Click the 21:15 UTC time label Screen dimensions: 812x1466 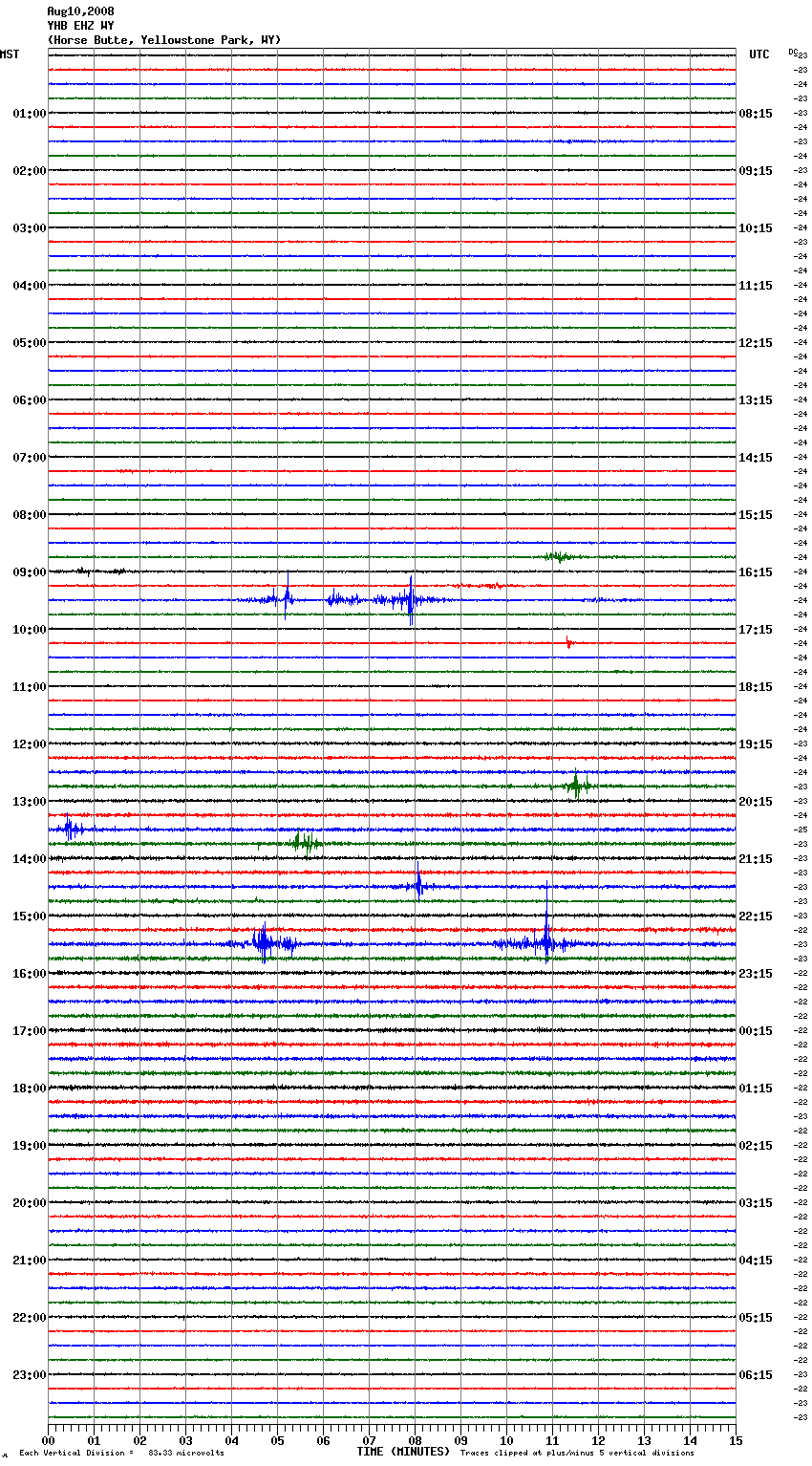click(756, 859)
